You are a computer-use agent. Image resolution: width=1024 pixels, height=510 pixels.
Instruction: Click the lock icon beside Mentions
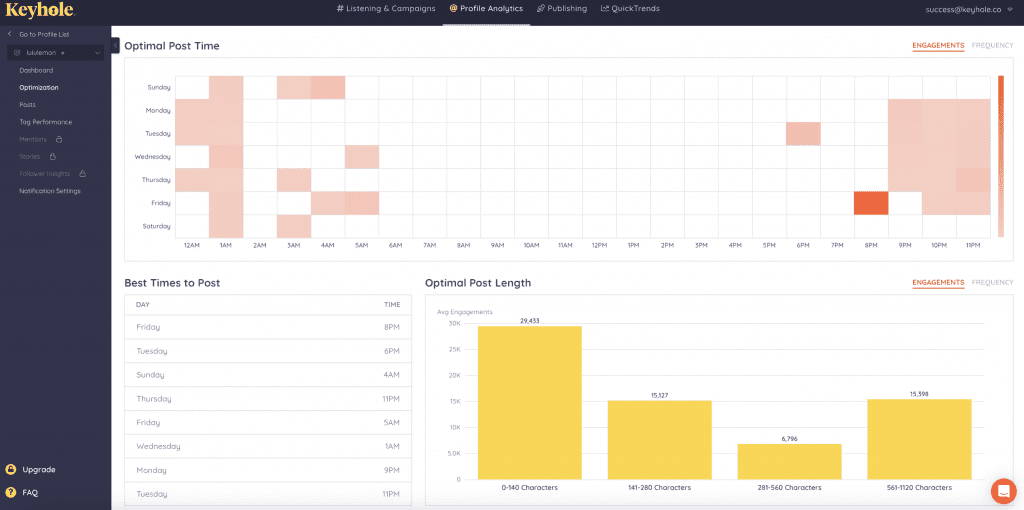[59, 139]
